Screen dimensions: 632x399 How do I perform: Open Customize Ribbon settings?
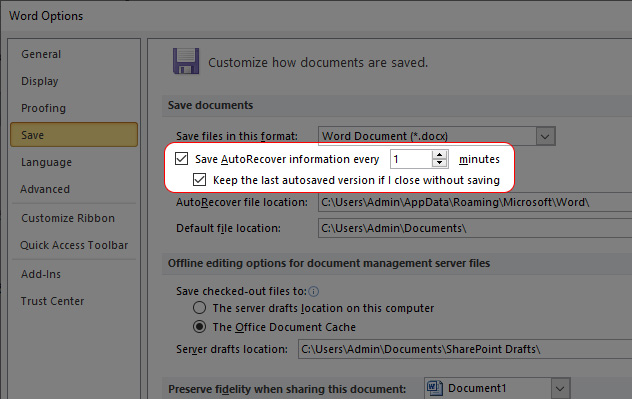(x=68, y=218)
